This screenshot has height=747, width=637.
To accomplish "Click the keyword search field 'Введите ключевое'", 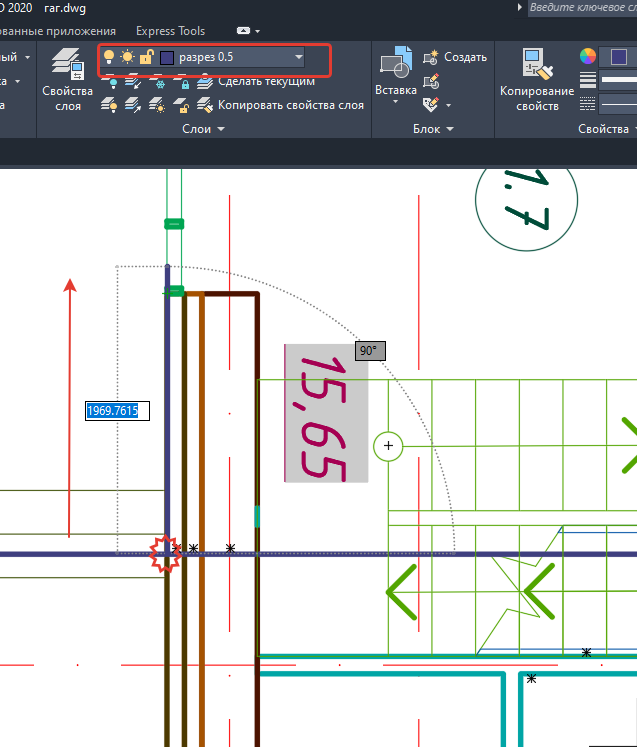I will (582, 8).
